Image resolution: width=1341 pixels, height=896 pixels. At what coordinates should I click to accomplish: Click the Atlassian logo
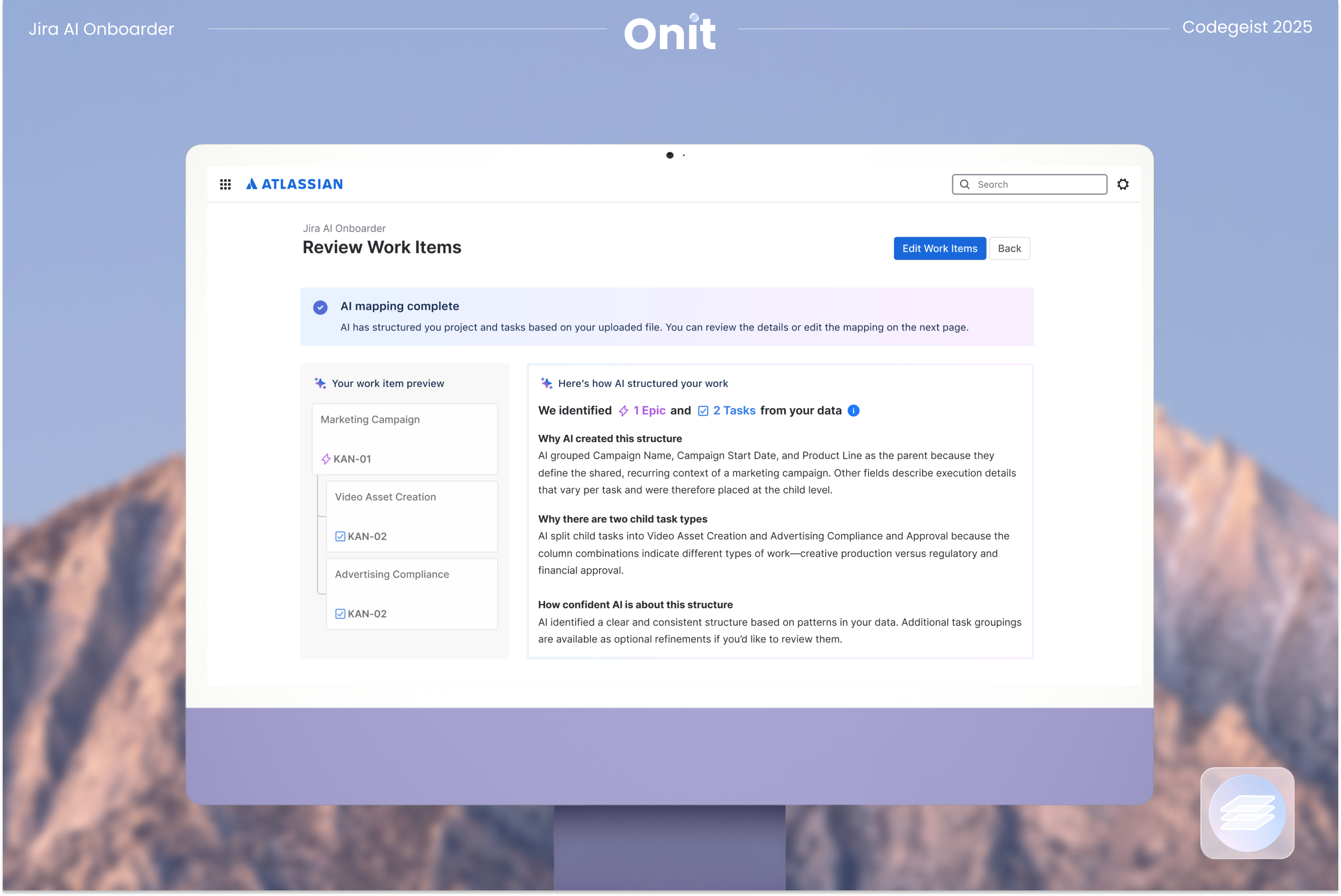pyautogui.click(x=294, y=184)
